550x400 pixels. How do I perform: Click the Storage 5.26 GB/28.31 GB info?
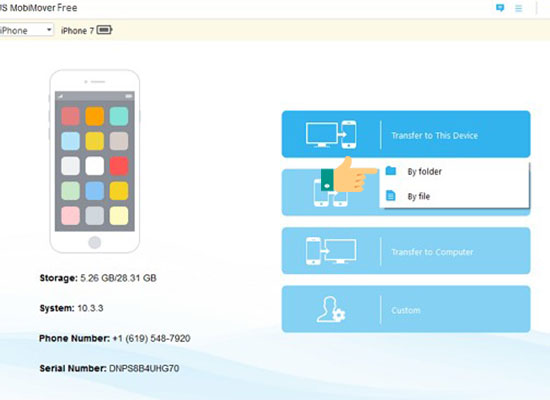pyautogui.click(x=98, y=278)
